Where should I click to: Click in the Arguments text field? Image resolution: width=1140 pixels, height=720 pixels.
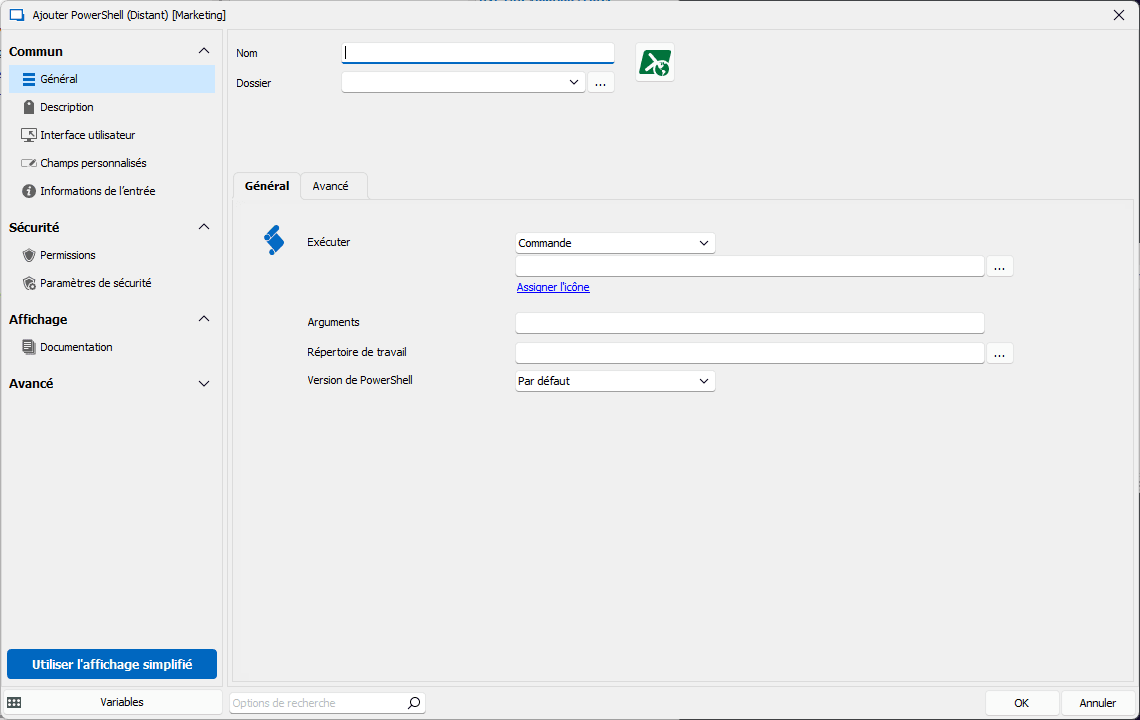(749, 323)
